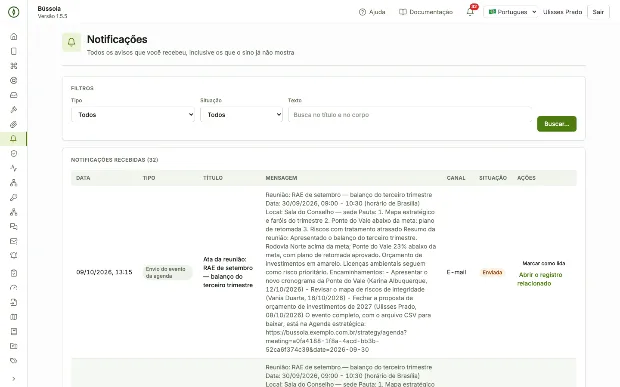The width and height of the screenshot is (620, 387).
Task: Open the Situação filter dropdown
Action: (x=242, y=115)
